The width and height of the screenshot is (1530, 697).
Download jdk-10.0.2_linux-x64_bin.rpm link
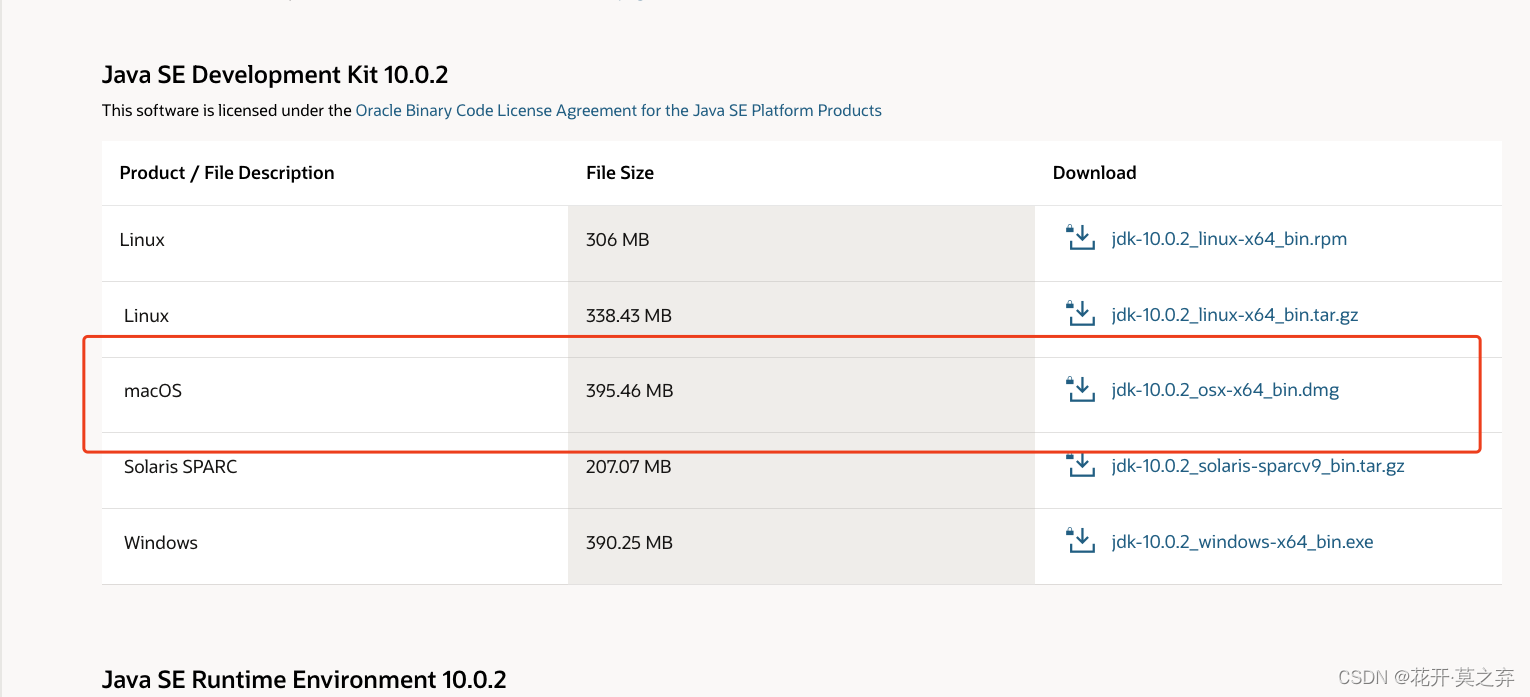[x=1229, y=239]
